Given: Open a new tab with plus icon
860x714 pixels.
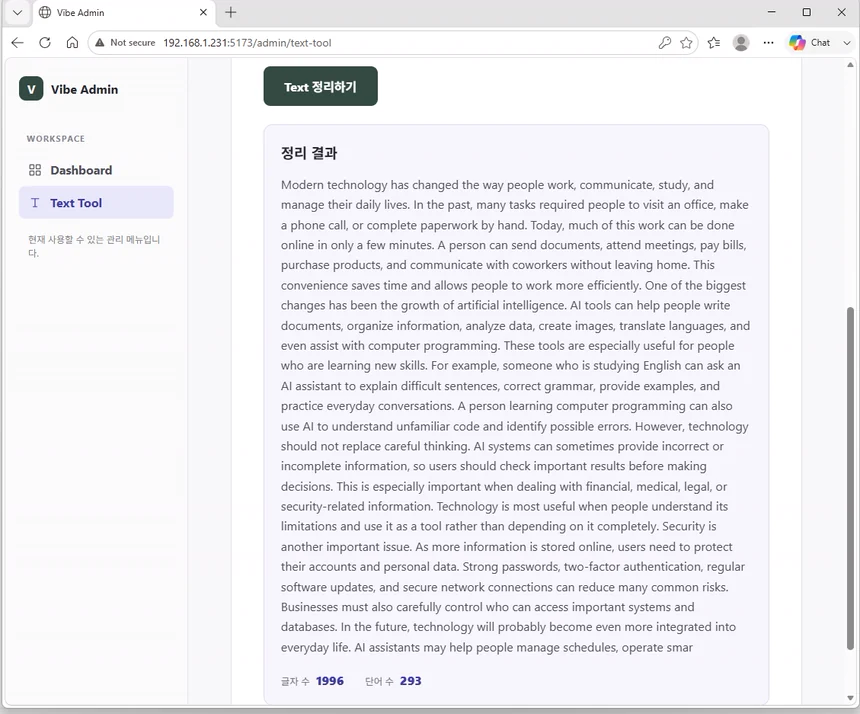Looking at the screenshot, I should 231,12.
